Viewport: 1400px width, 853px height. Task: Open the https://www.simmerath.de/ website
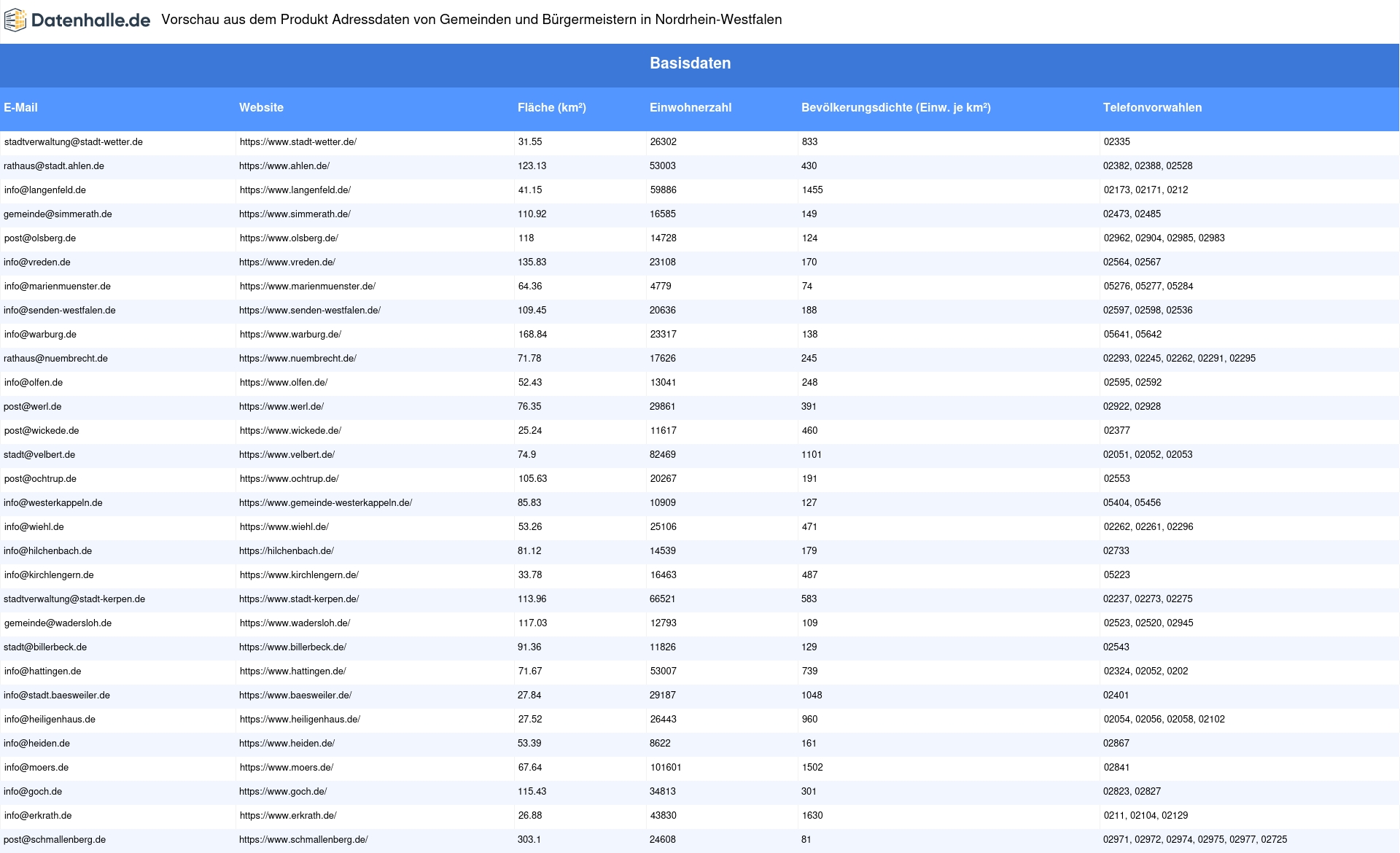coord(295,214)
